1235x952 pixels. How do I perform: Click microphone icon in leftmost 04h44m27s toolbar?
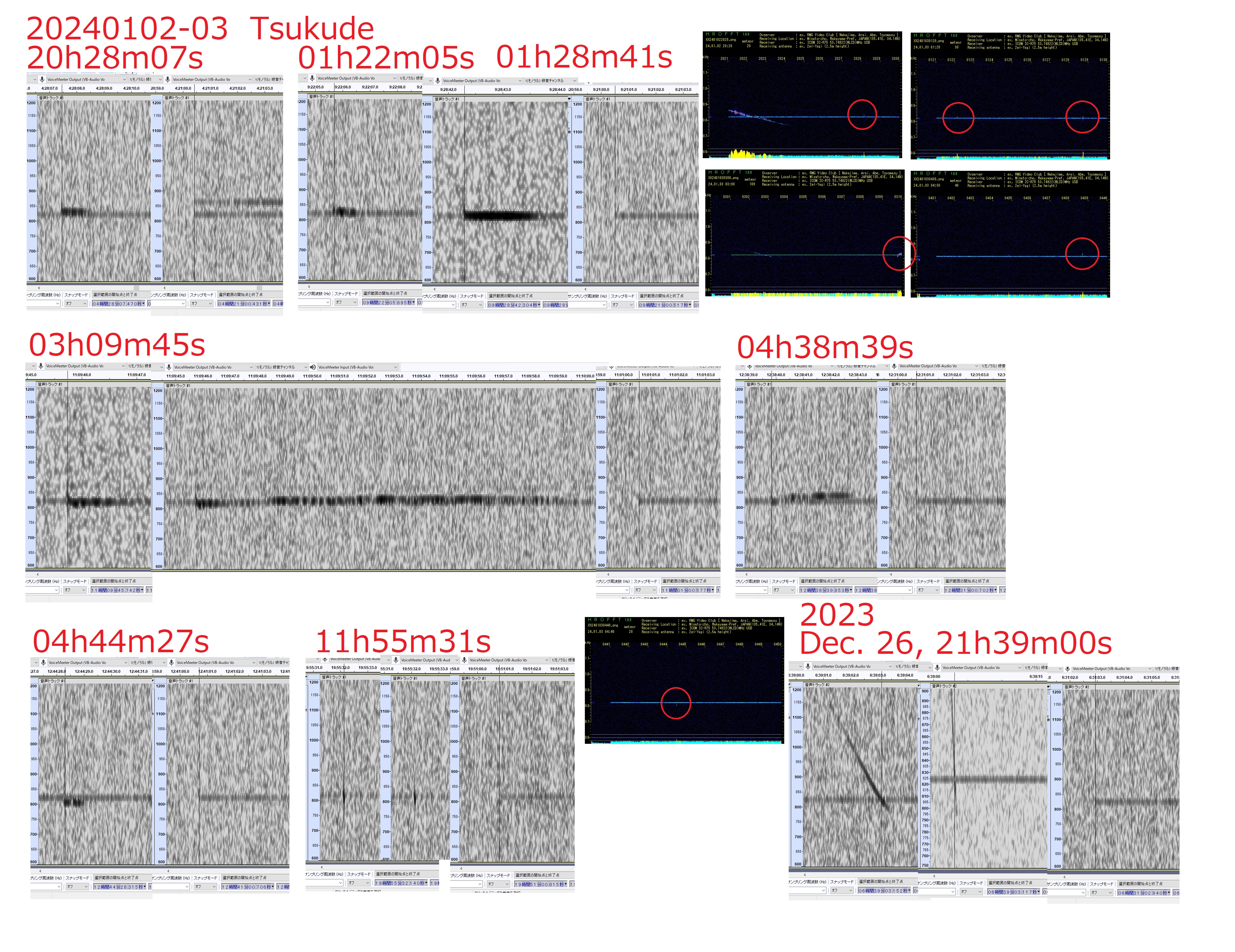click(x=43, y=663)
